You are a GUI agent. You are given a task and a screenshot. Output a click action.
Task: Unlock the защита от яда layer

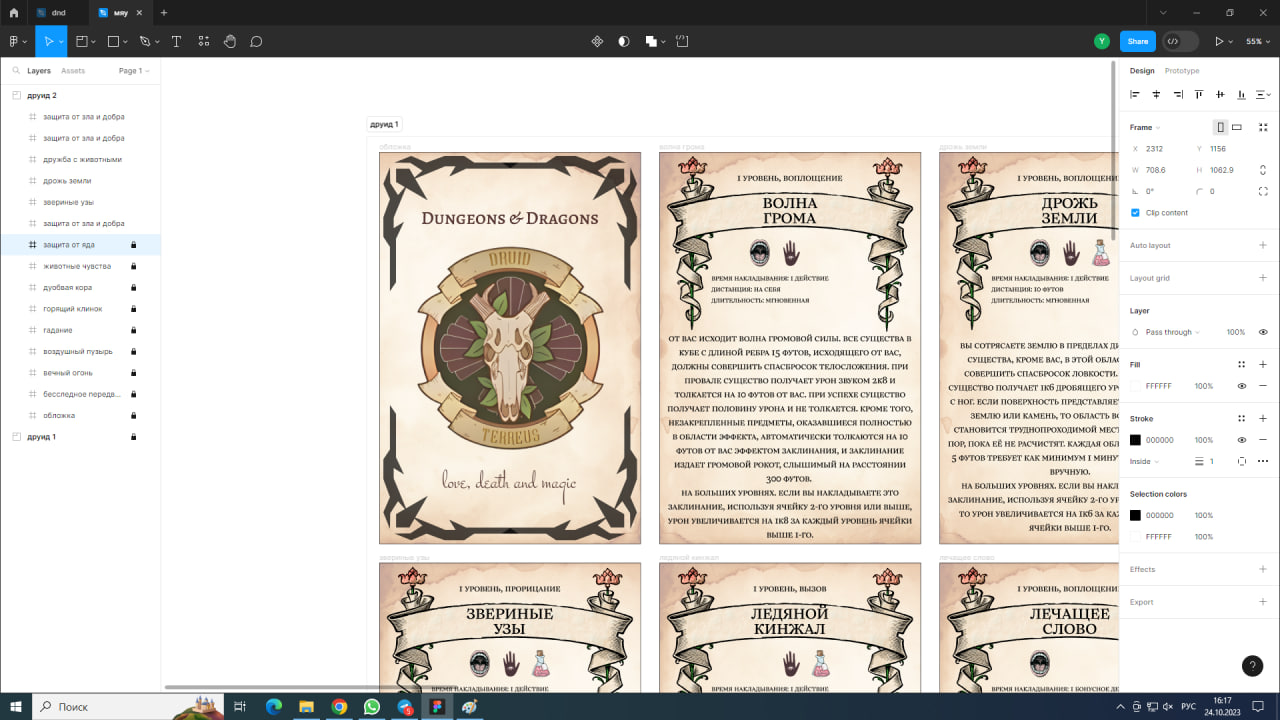[133, 245]
